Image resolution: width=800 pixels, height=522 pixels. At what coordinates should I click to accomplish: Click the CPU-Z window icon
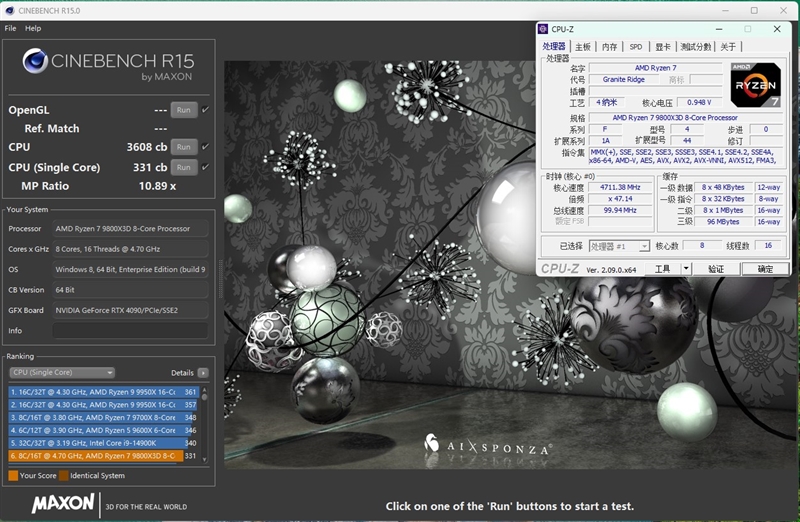[x=543, y=29]
